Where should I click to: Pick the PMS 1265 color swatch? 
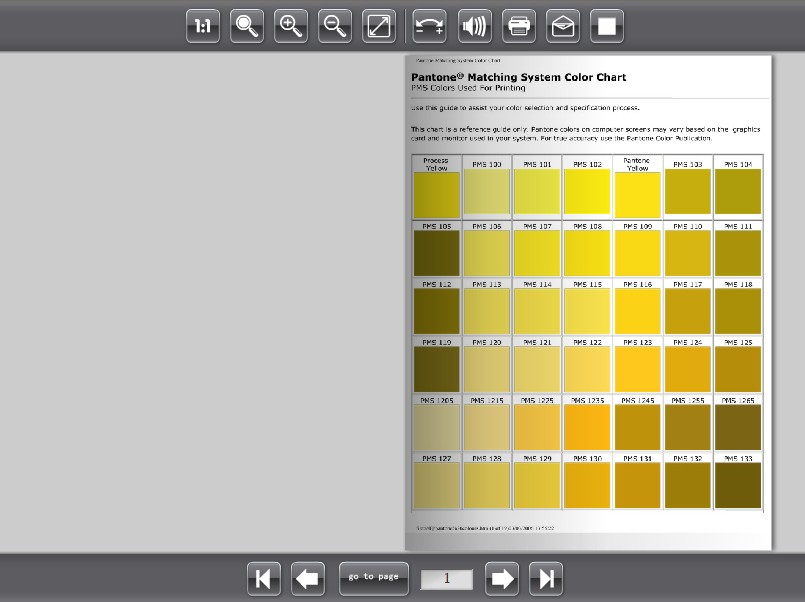tap(738, 427)
